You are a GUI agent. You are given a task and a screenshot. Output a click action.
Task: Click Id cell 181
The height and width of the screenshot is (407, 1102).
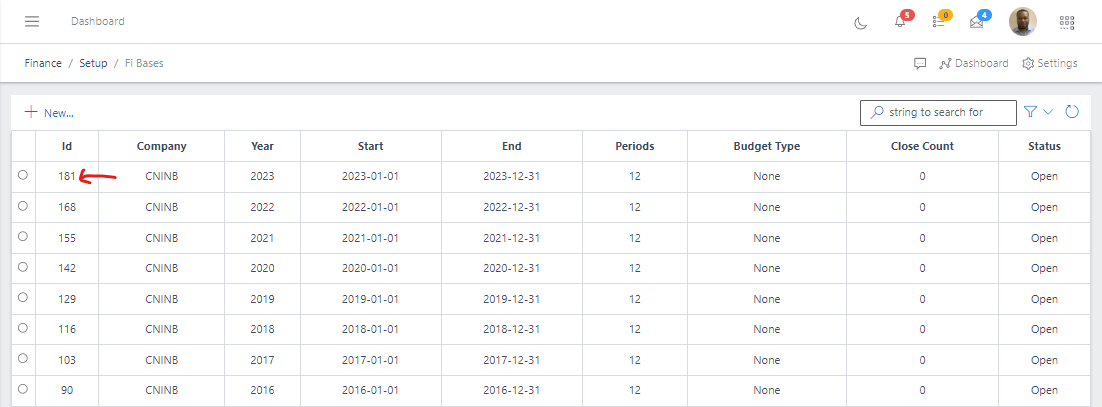point(67,176)
